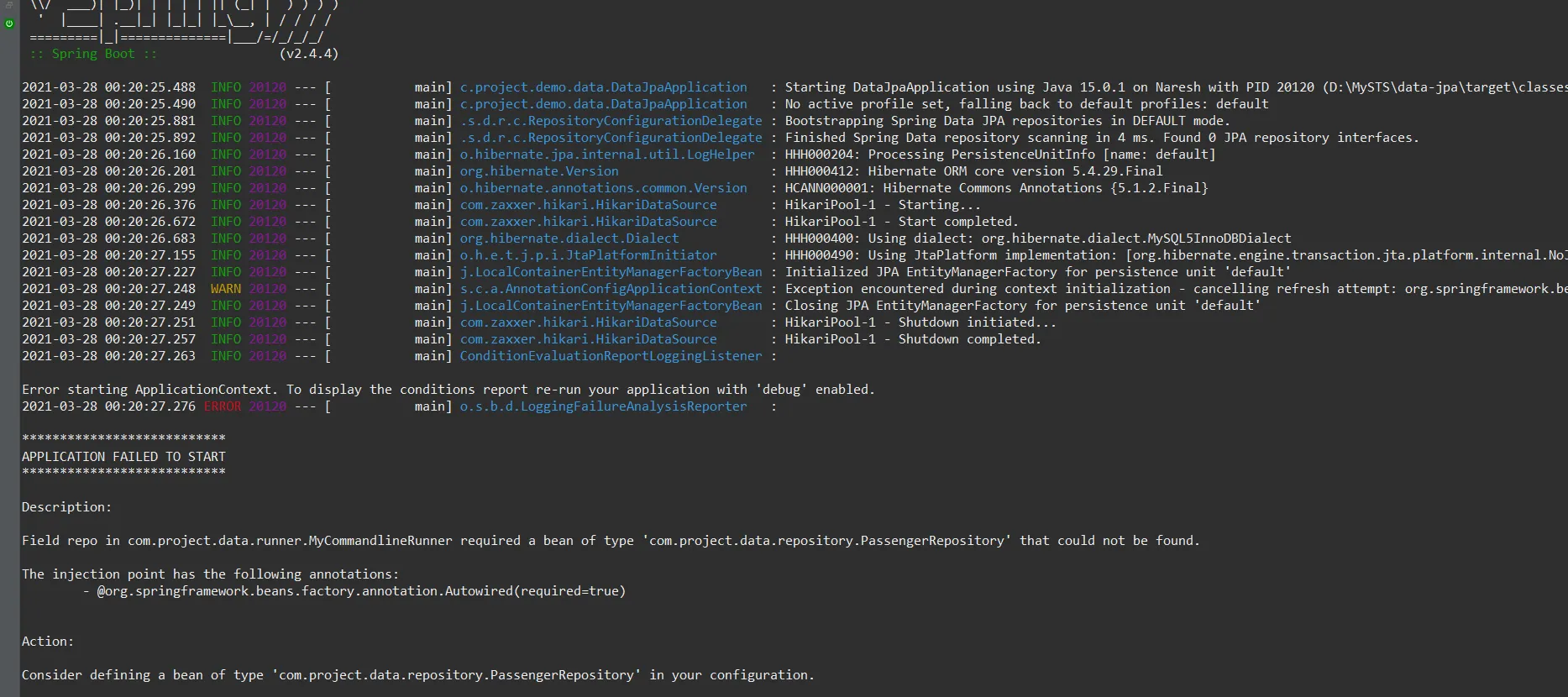Click the (v2.4.4) version text
Image resolution: width=1568 pixels, height=697 pixels.
(x=308, y=54)
